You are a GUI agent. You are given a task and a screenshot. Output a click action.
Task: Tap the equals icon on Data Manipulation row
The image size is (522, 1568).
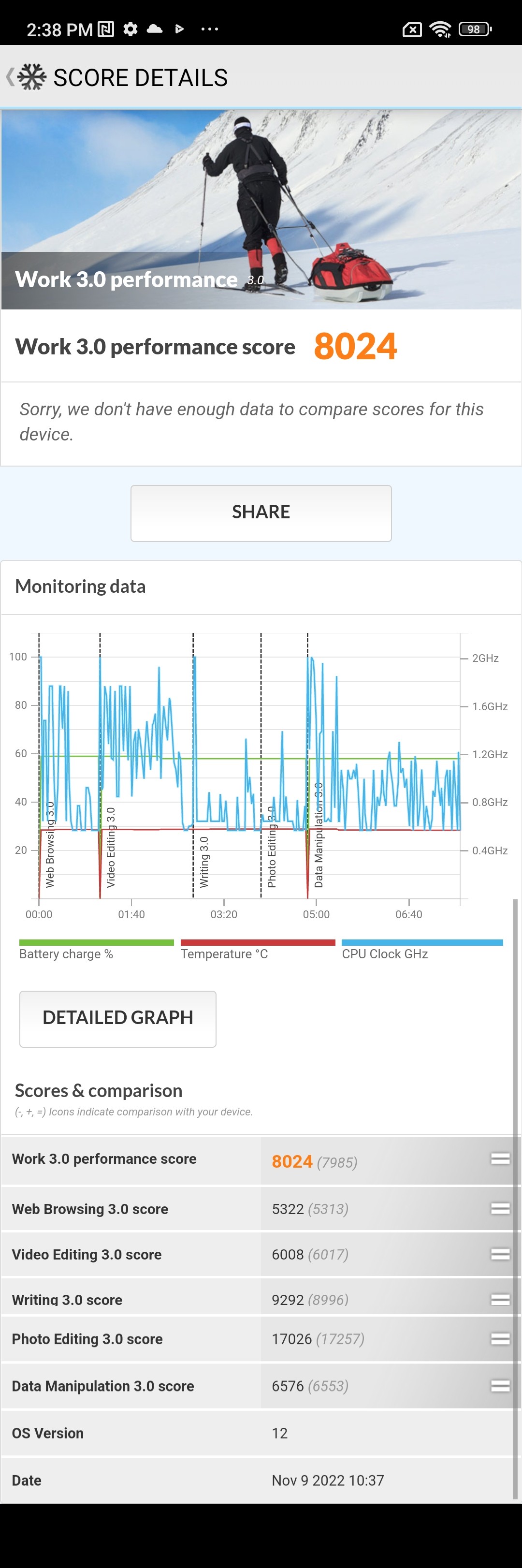point(499,1385)
